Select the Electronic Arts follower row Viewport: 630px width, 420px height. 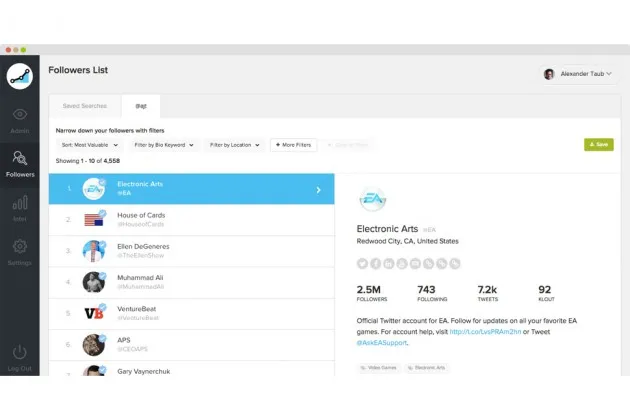(x=192, y=189)
